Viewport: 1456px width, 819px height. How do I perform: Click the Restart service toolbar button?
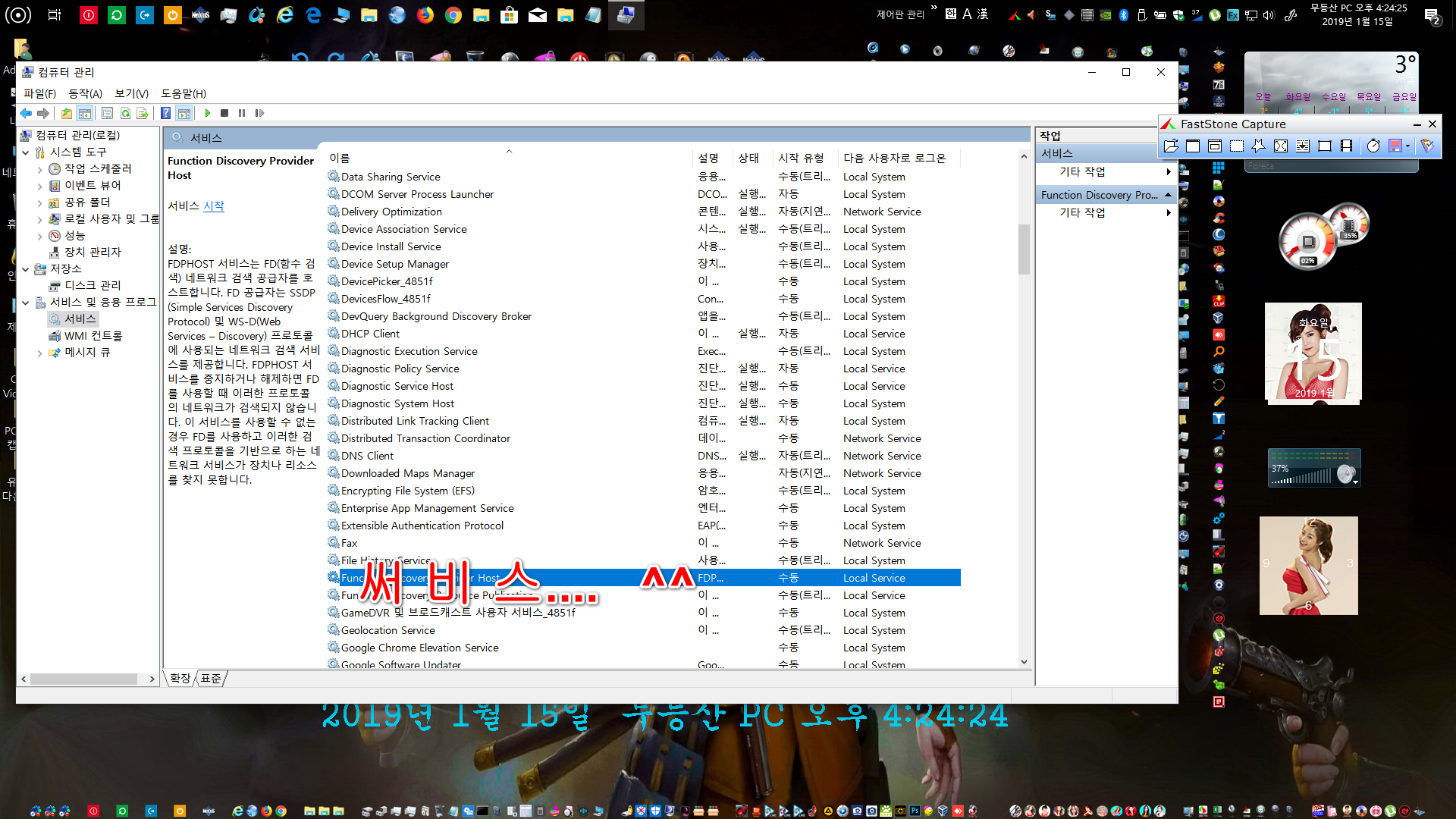(x=259, y=113)
